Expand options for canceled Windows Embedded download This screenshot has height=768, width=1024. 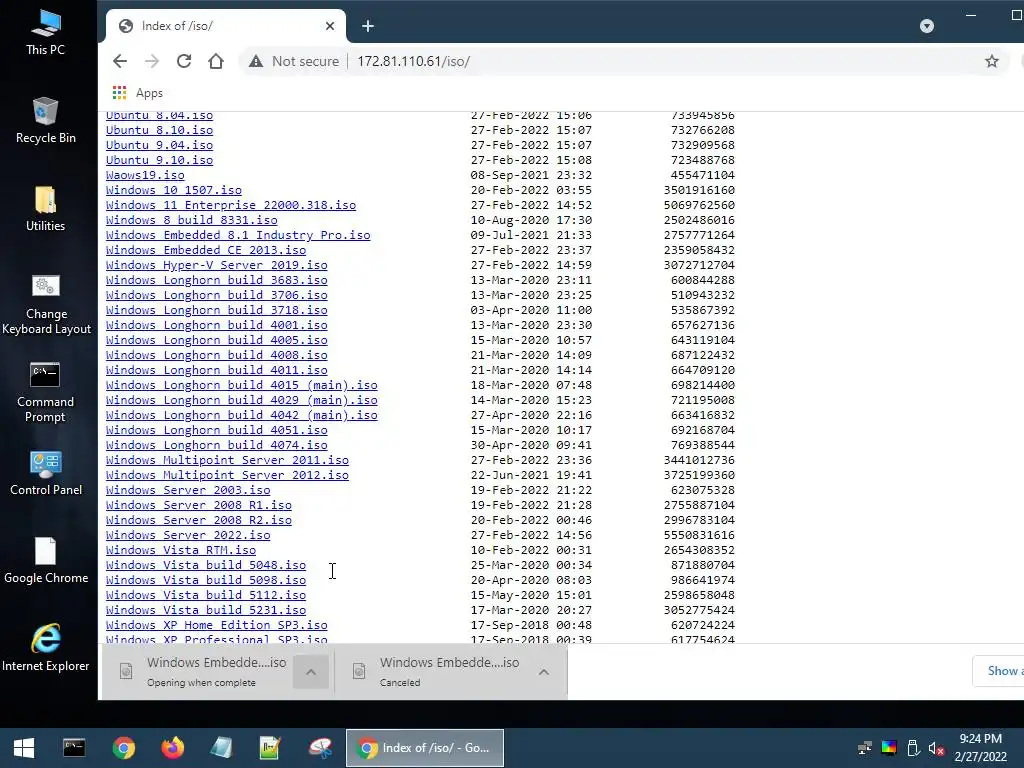click(543, 672)
